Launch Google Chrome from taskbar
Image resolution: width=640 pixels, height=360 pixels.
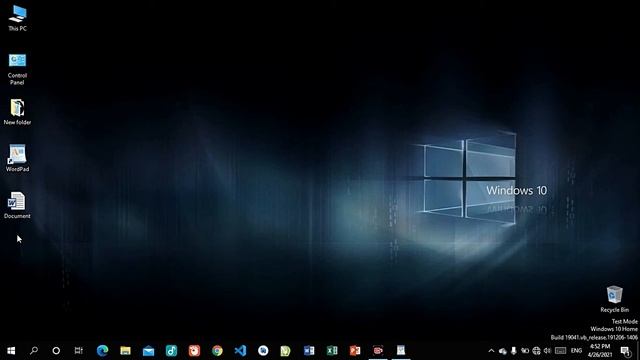(217, 350)
